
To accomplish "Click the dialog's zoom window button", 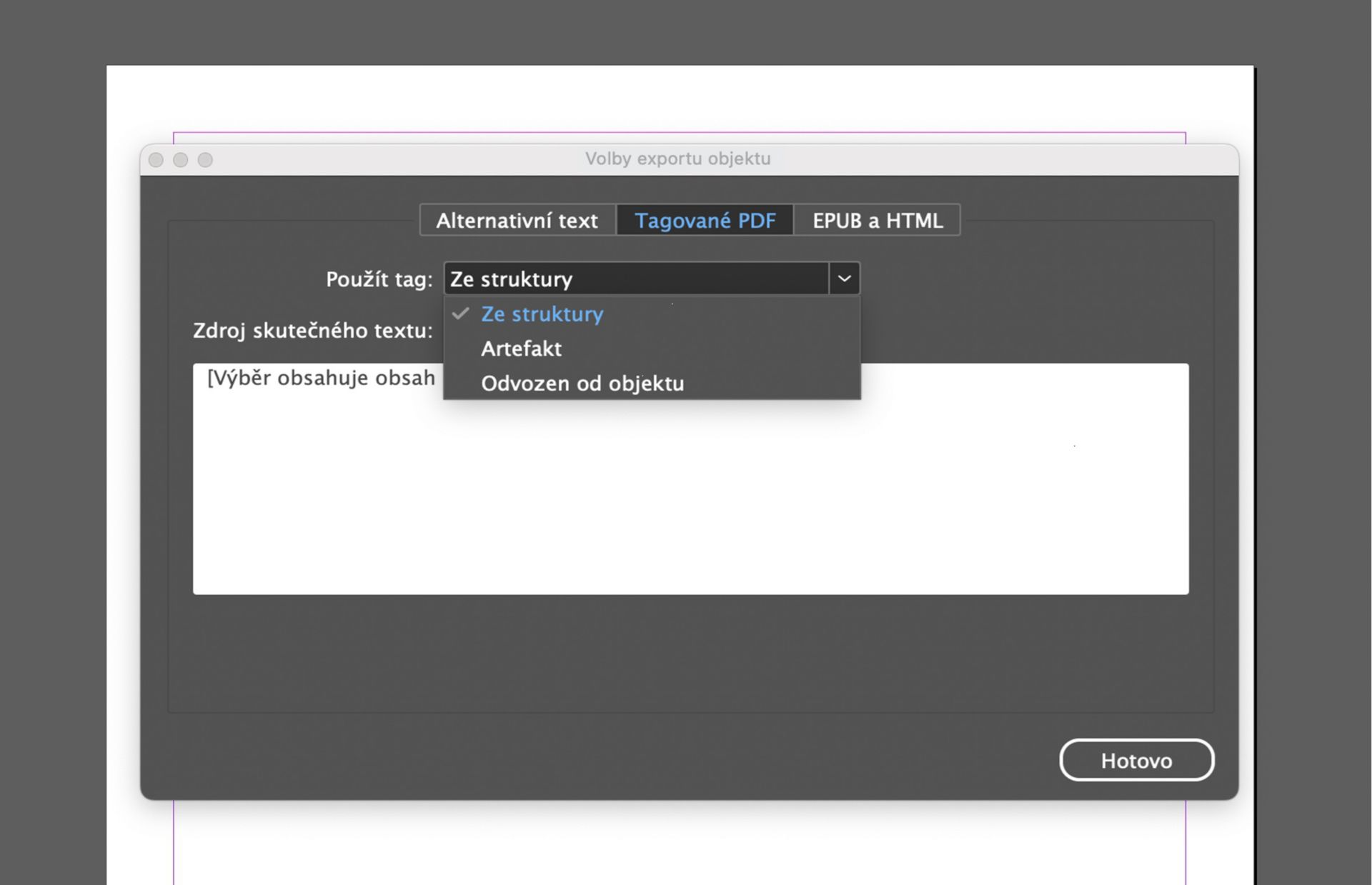I will pos(205,160).
